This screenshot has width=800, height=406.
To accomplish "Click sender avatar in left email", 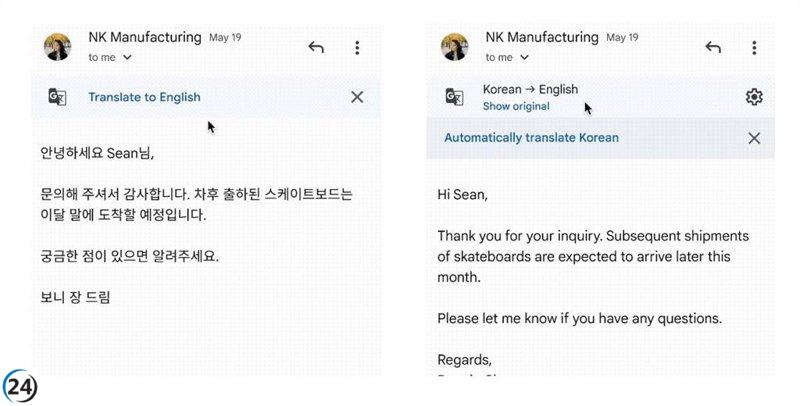I will (58, 47).
